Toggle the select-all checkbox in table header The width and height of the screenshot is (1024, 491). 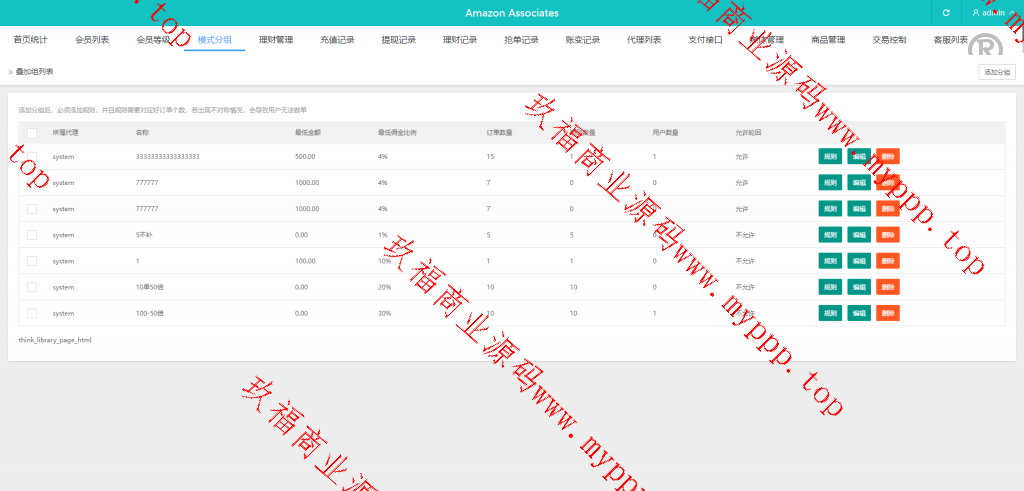32,132
